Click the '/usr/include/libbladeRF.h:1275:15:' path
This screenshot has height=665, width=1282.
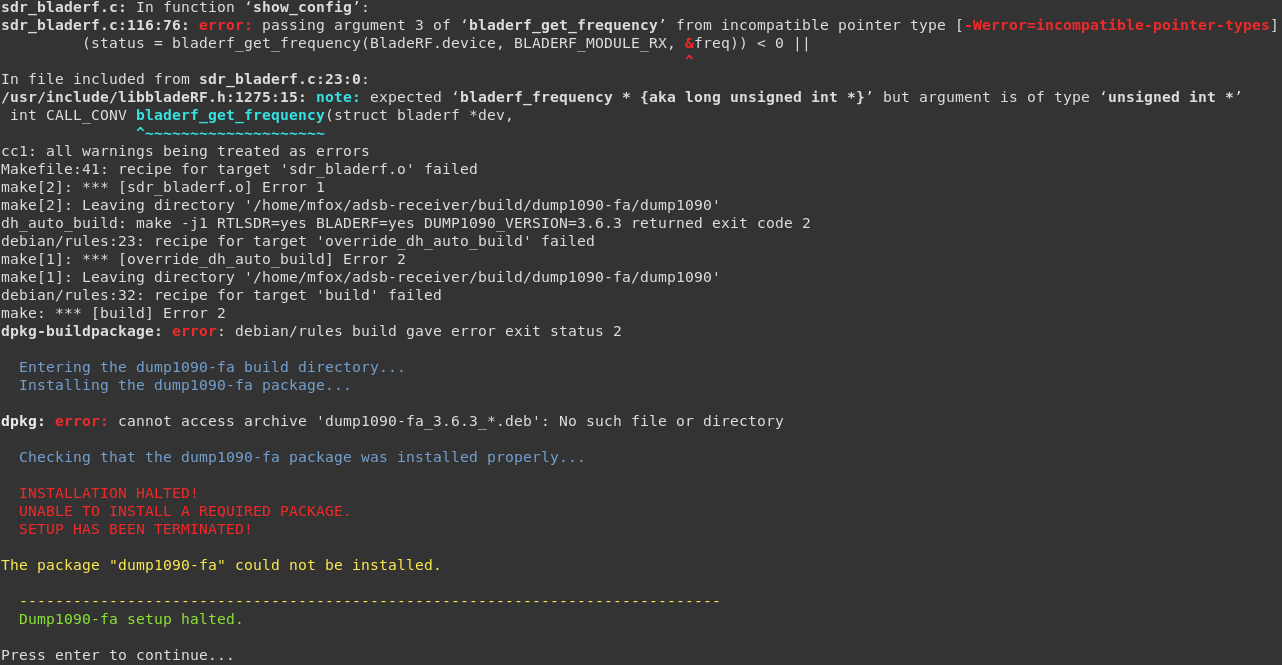tap(154, 97)
